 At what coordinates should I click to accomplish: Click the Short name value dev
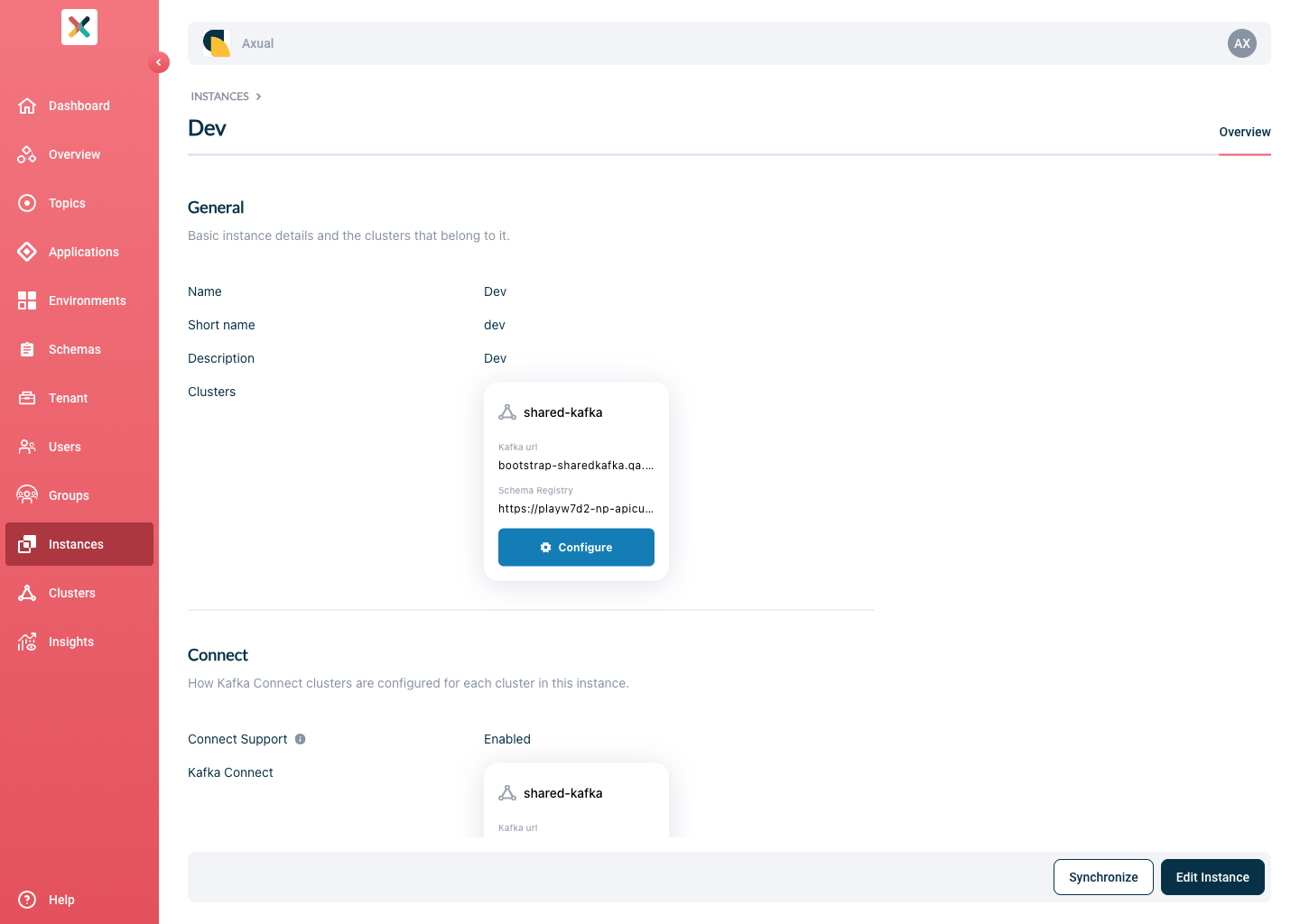[495, 325]
